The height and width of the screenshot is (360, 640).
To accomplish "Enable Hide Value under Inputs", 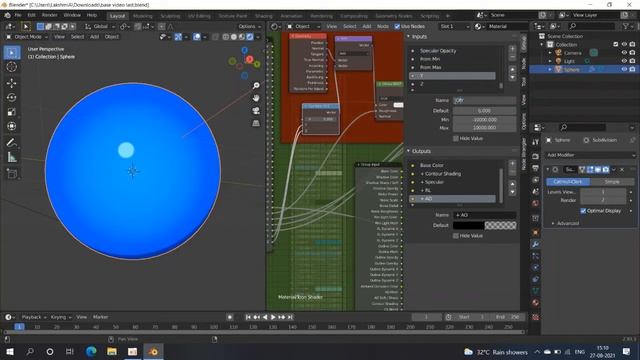I will (456, 138).
